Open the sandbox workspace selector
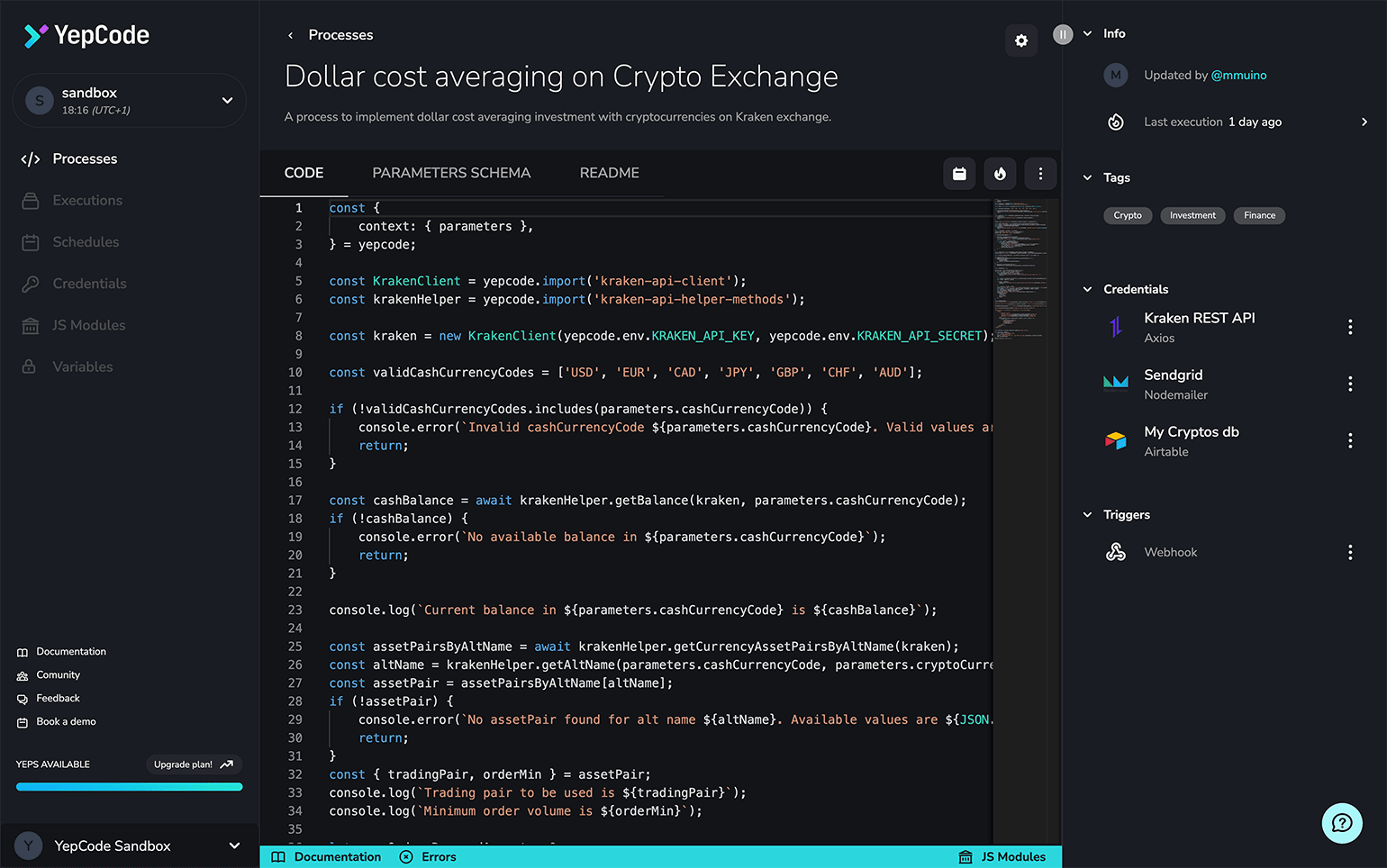Image resolution: width=1387 pixels, height=868 pixels. tap(129, 100)
